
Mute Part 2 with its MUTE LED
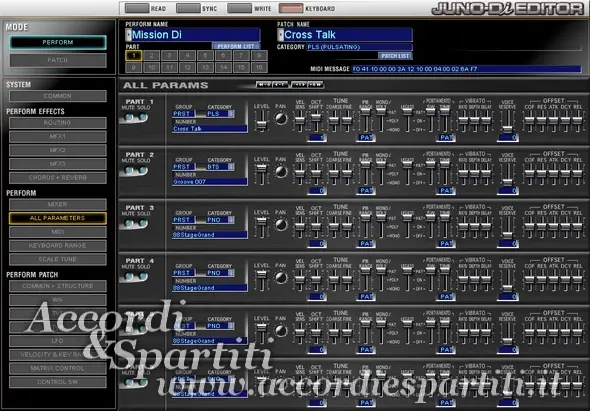[129, 170]
